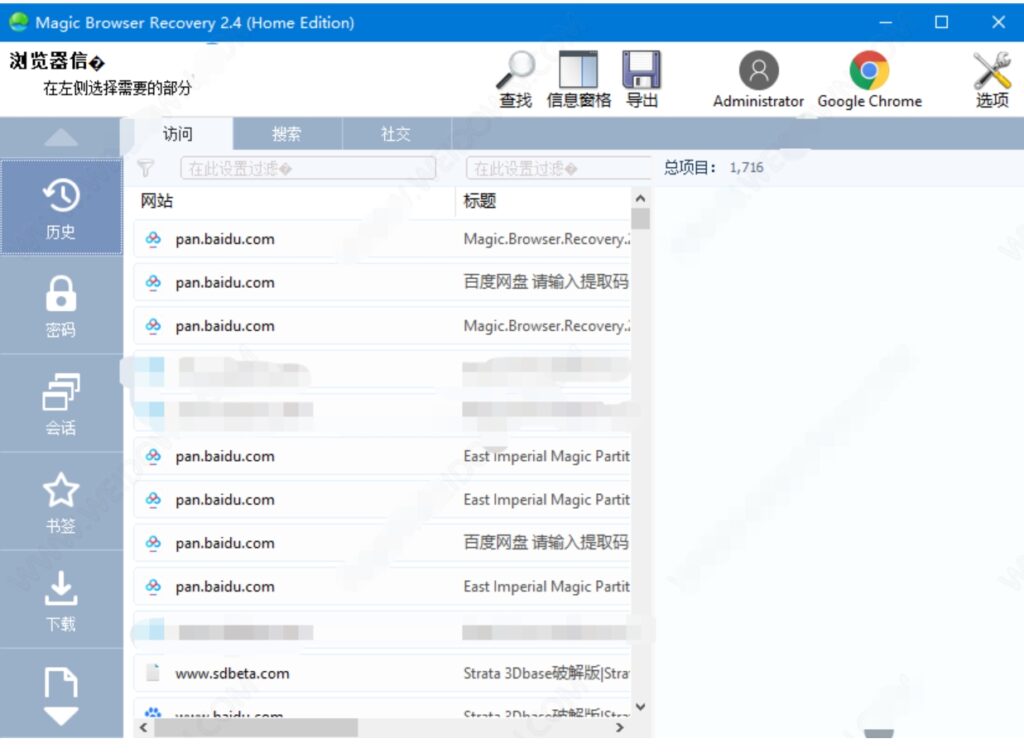Open the 会话 sessions section
This screenshot has width=1024, height=753.
point(61,404)
